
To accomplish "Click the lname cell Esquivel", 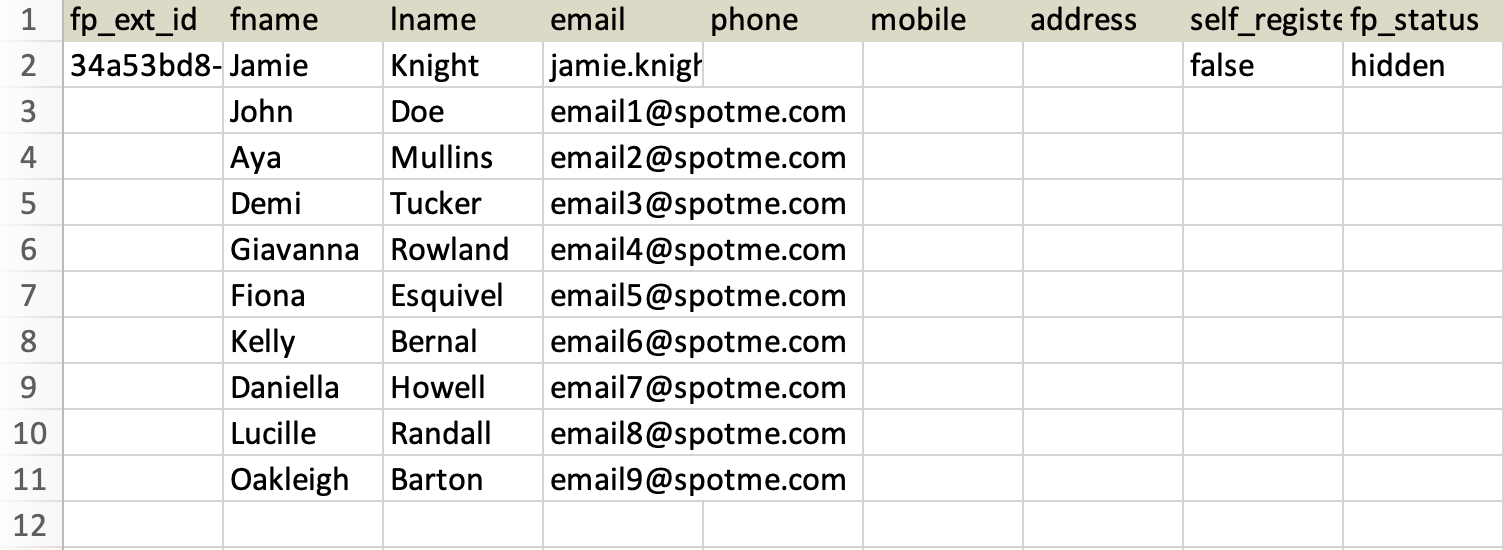I will 463,296.
